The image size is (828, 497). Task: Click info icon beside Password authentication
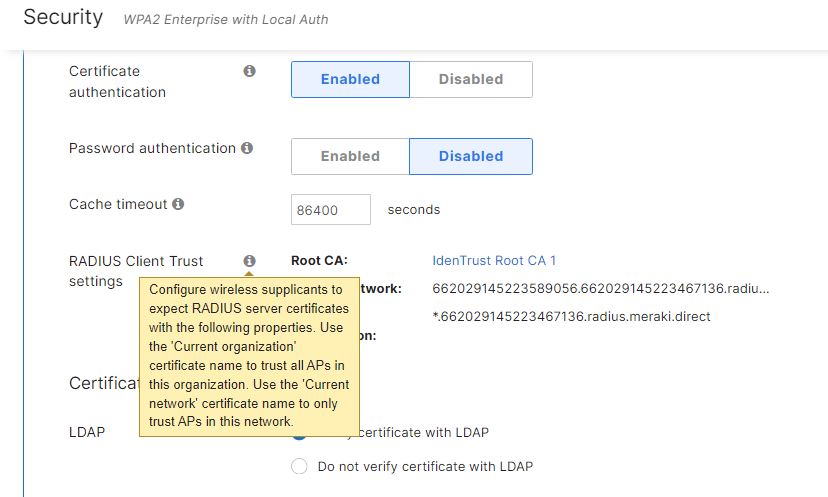point(246,148)
